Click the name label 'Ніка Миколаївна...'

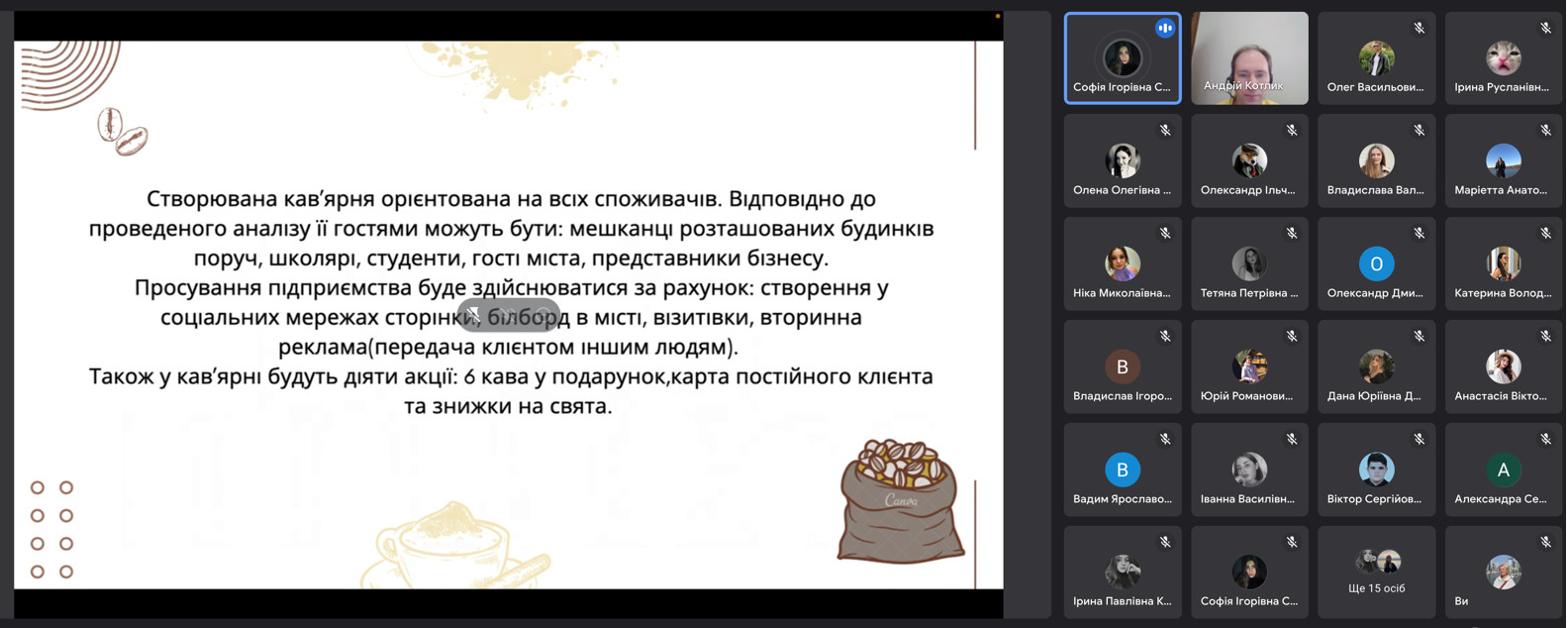tap(1122, 293)
